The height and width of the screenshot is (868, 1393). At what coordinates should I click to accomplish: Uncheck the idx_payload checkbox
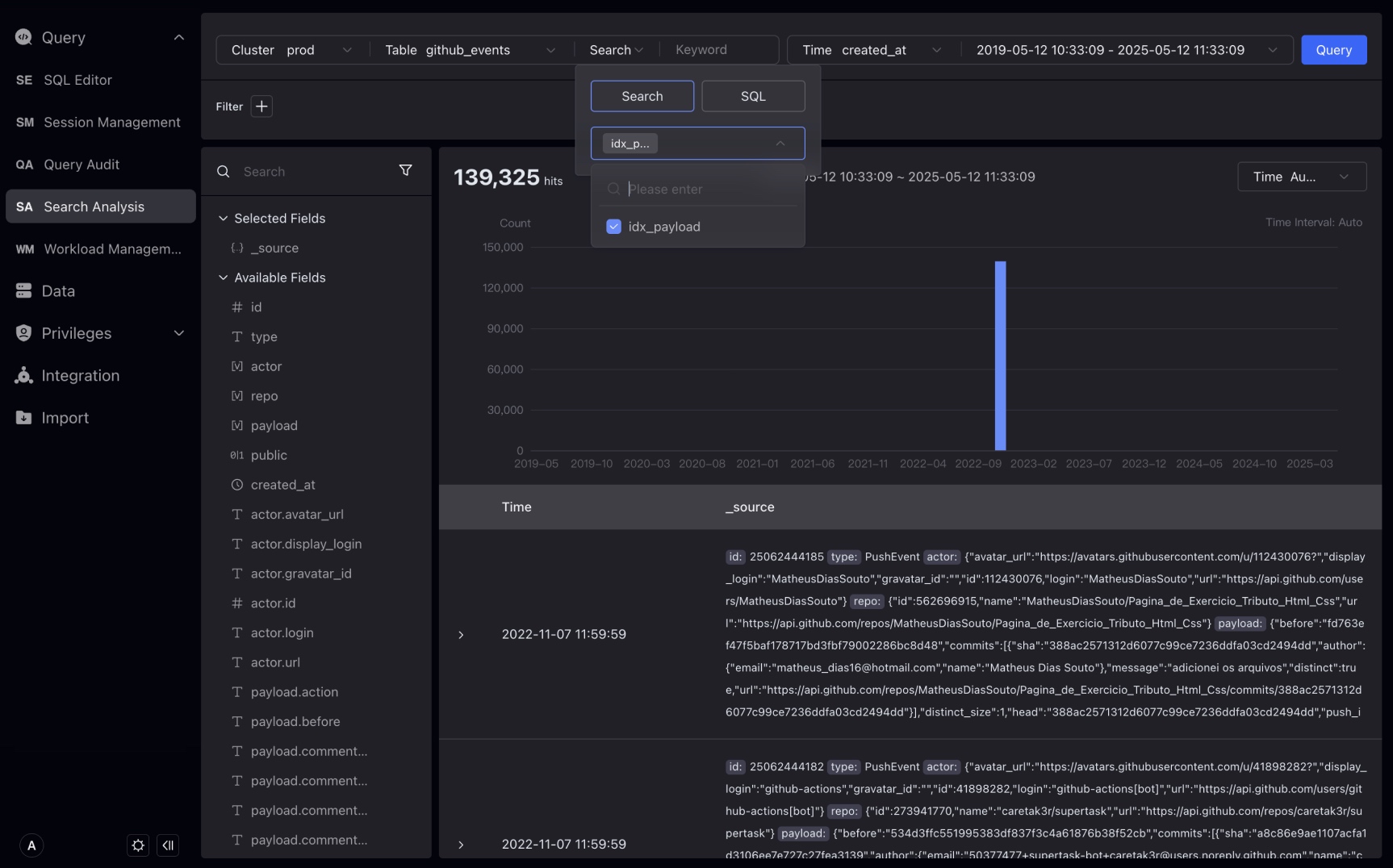point(613,227)
